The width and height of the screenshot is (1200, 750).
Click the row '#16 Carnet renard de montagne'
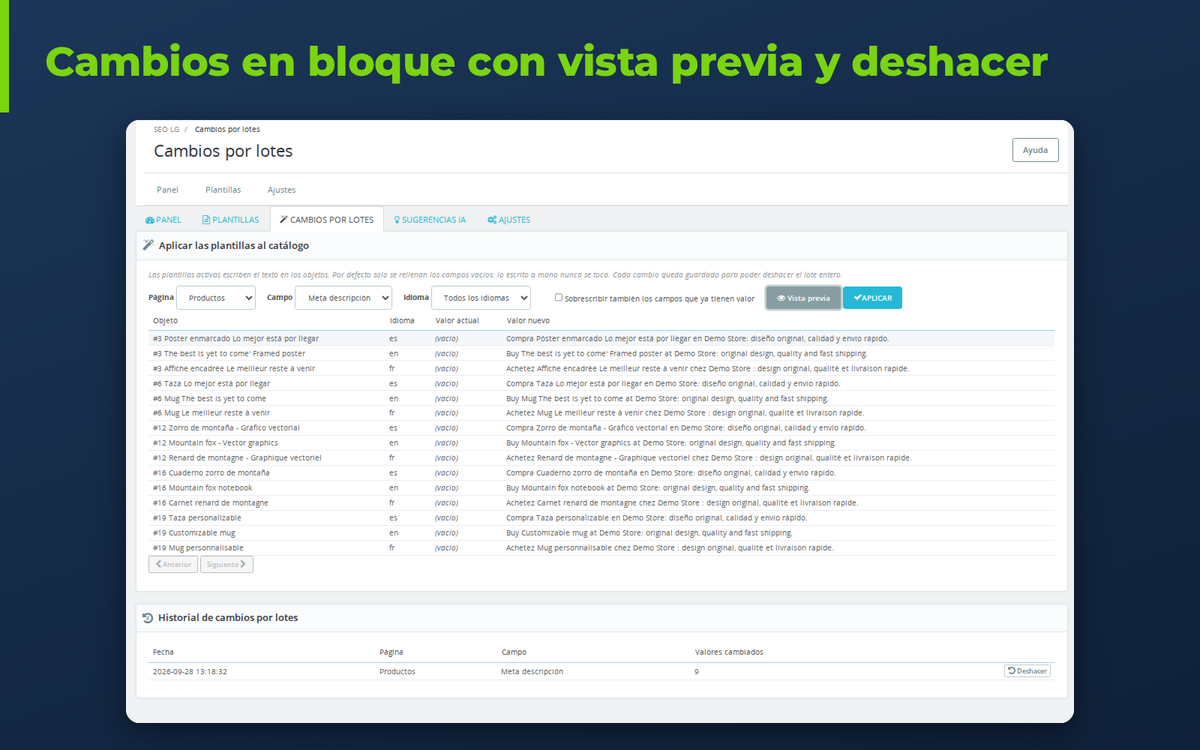click(601, 503)
